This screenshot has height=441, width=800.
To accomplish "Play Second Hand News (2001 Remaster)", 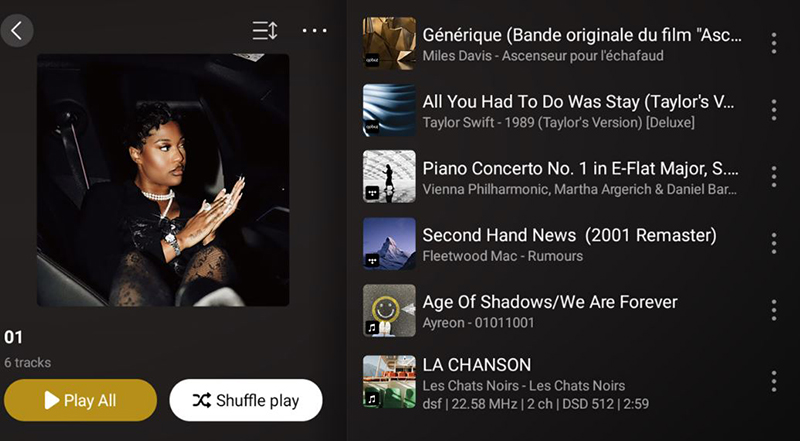I will pos(569,235).
